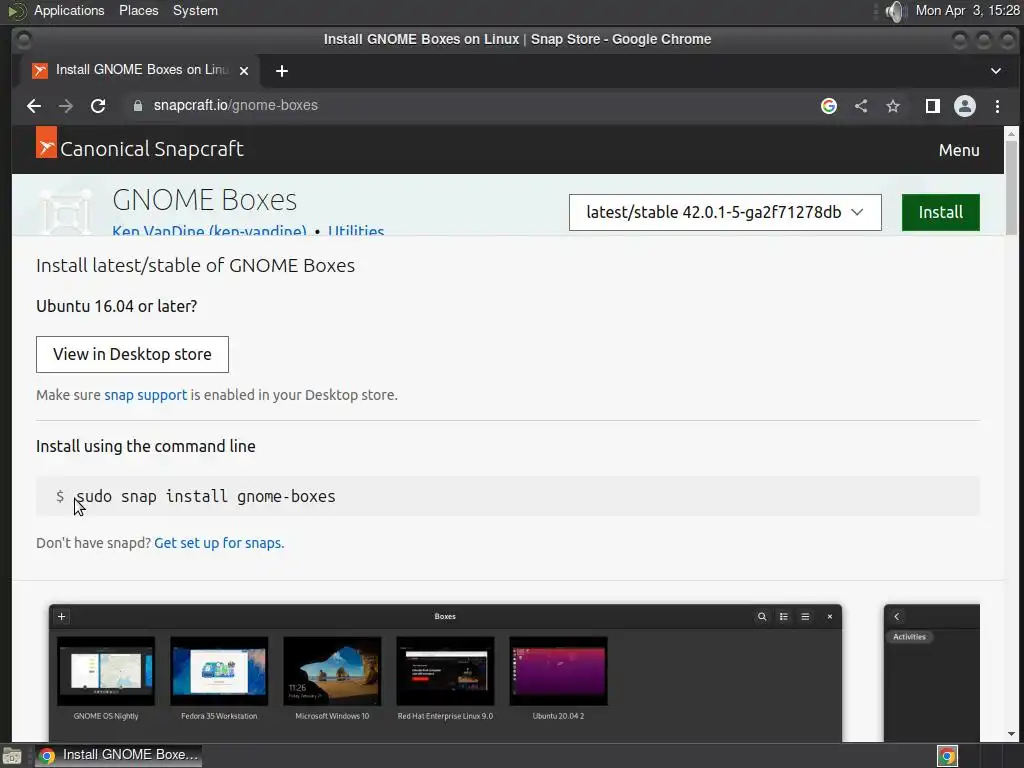The width and height of the screenshot is (1024, 768).
Task: Click the GNOME Boxes app icon
Action: tap(65, 211)
